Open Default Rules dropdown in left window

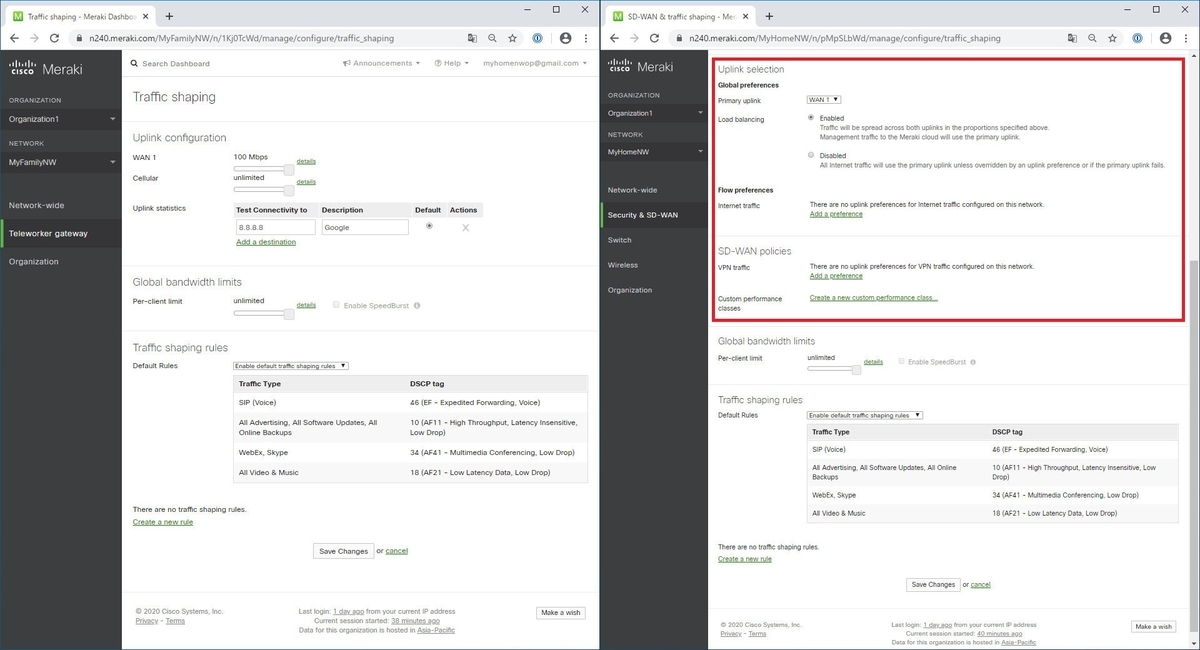(291, 366)
